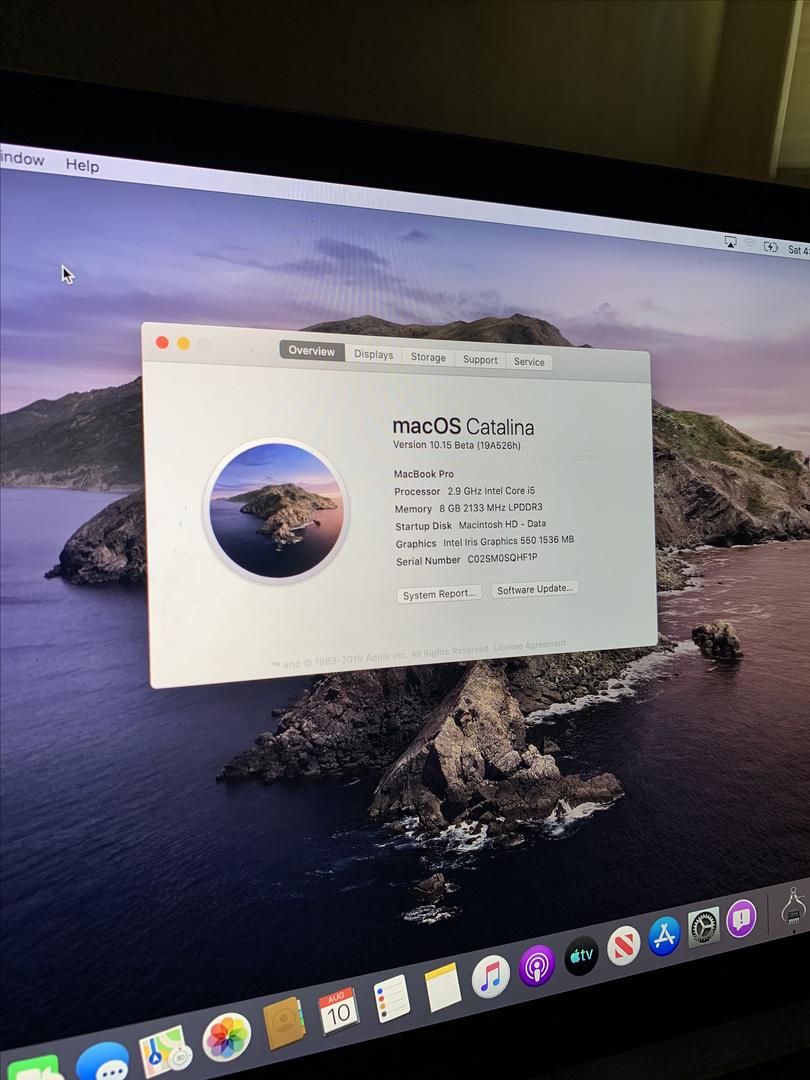Screen dimensions: 810x1080
Task: Open Messages from the Dock
Action: pos(103,1063)
